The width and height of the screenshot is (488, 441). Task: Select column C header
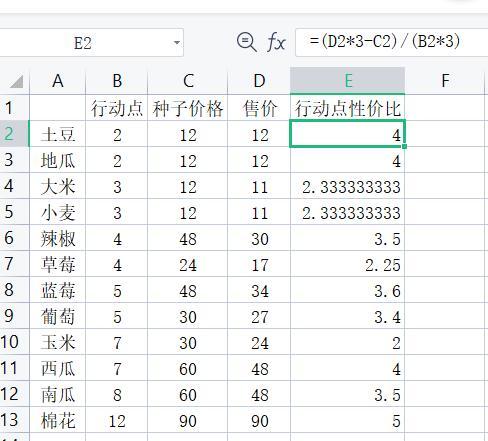pos(188,81)
